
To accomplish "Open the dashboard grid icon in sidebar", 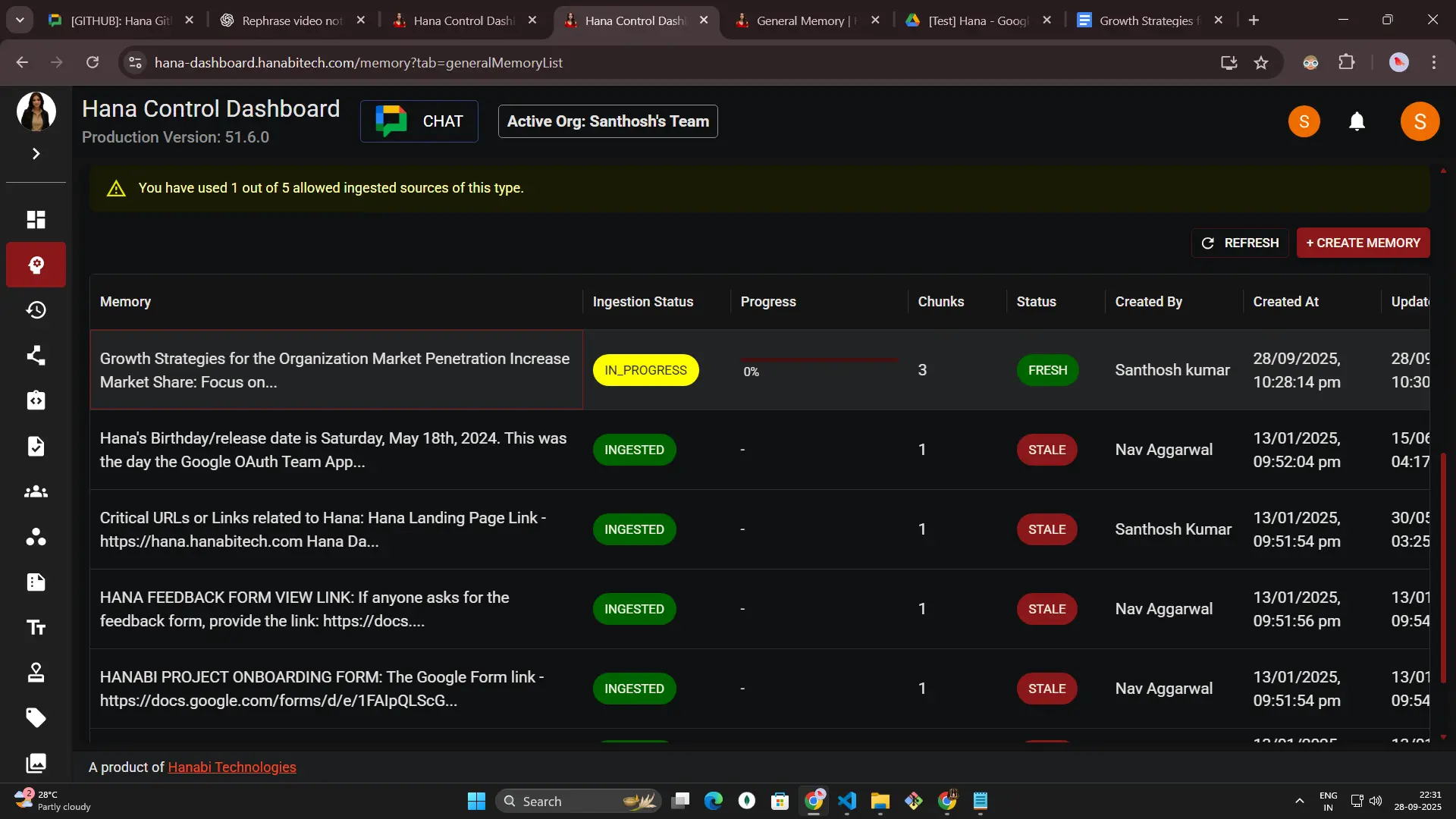I will coord(36,219).
